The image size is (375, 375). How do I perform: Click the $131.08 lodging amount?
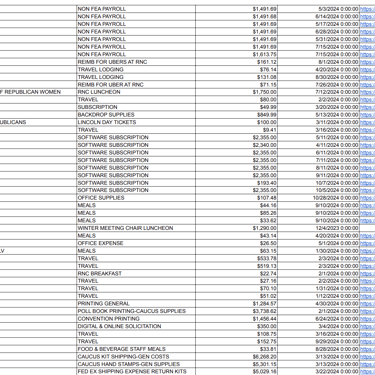point(236,77)
